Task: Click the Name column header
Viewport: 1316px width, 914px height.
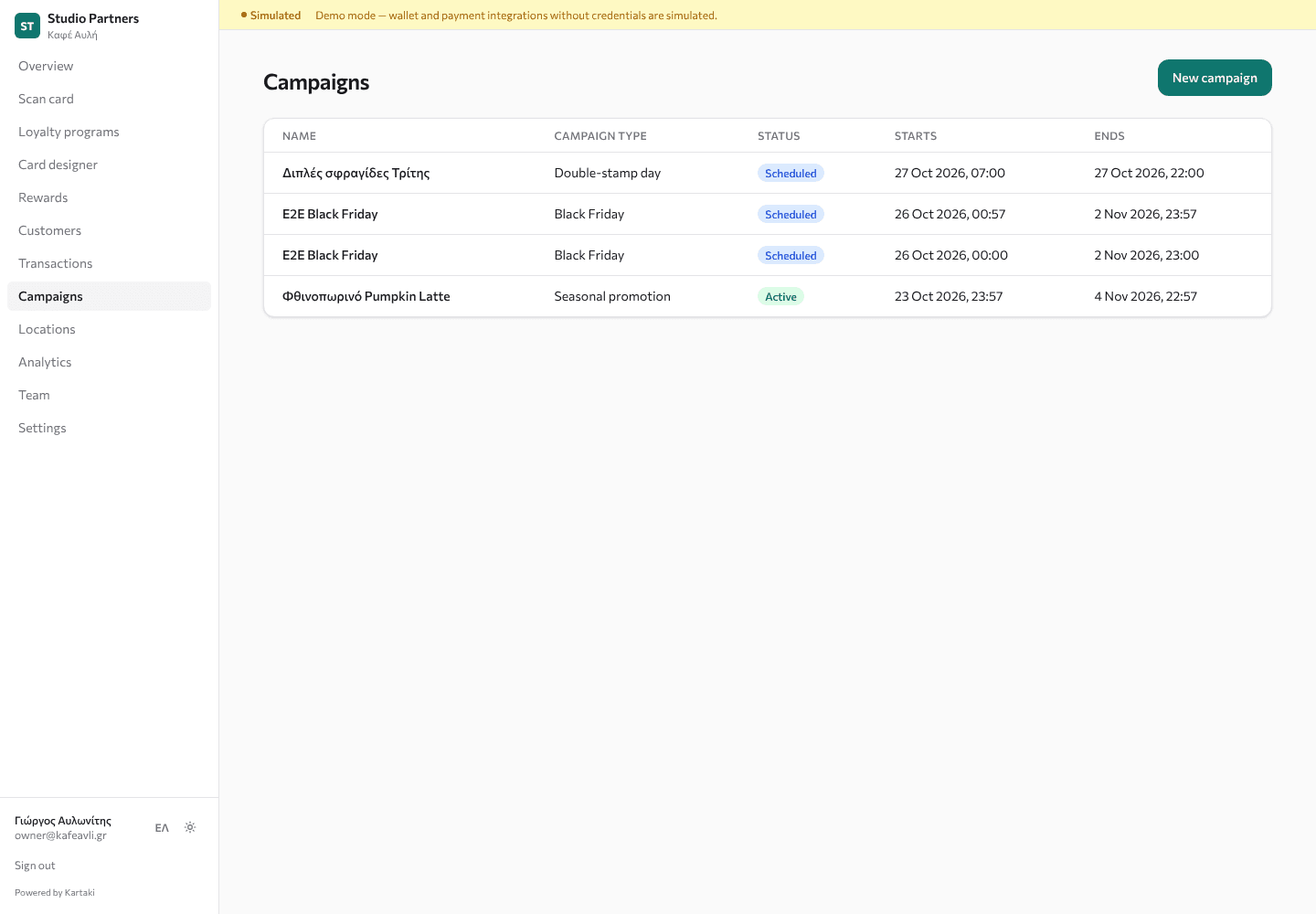Action: point(299,136)
